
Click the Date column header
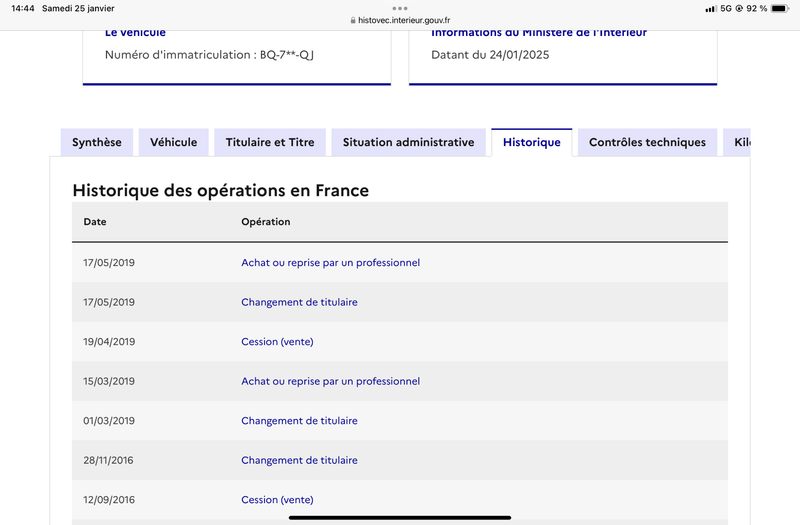tap(95, 222)
